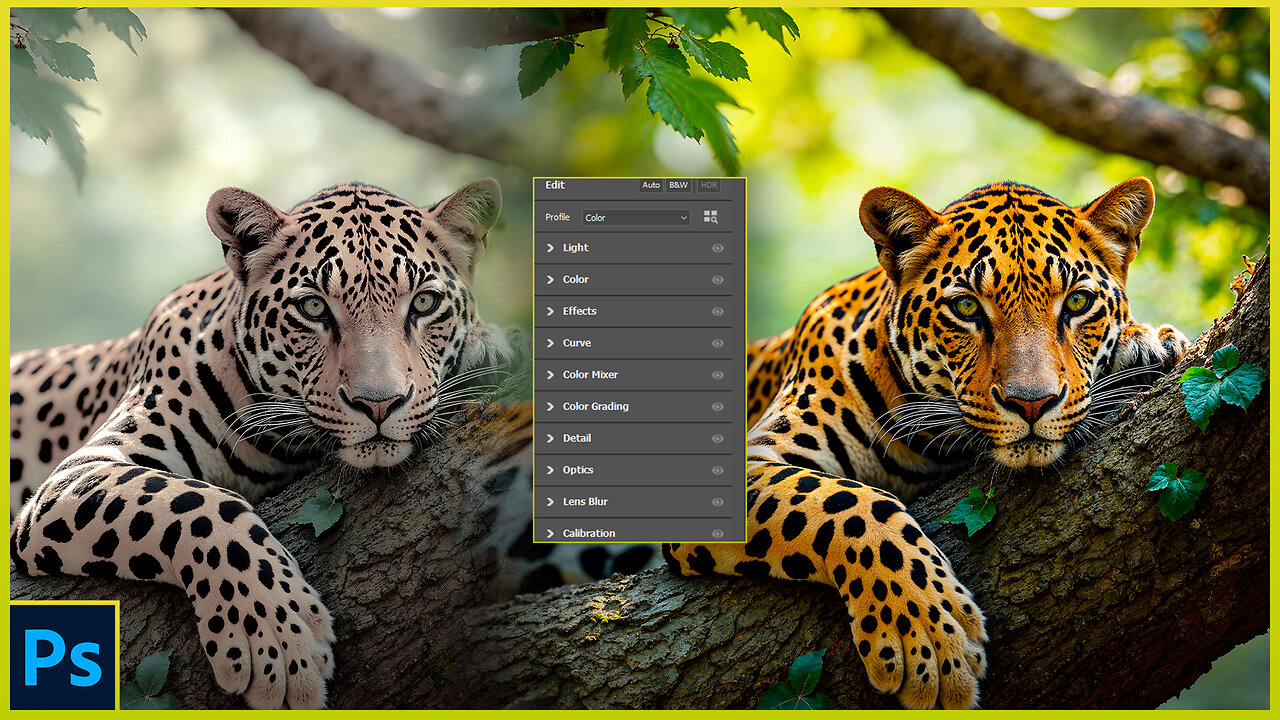This screenshot has height=720, width=1280.
Task: Click the HDR button
Action: 709,185
